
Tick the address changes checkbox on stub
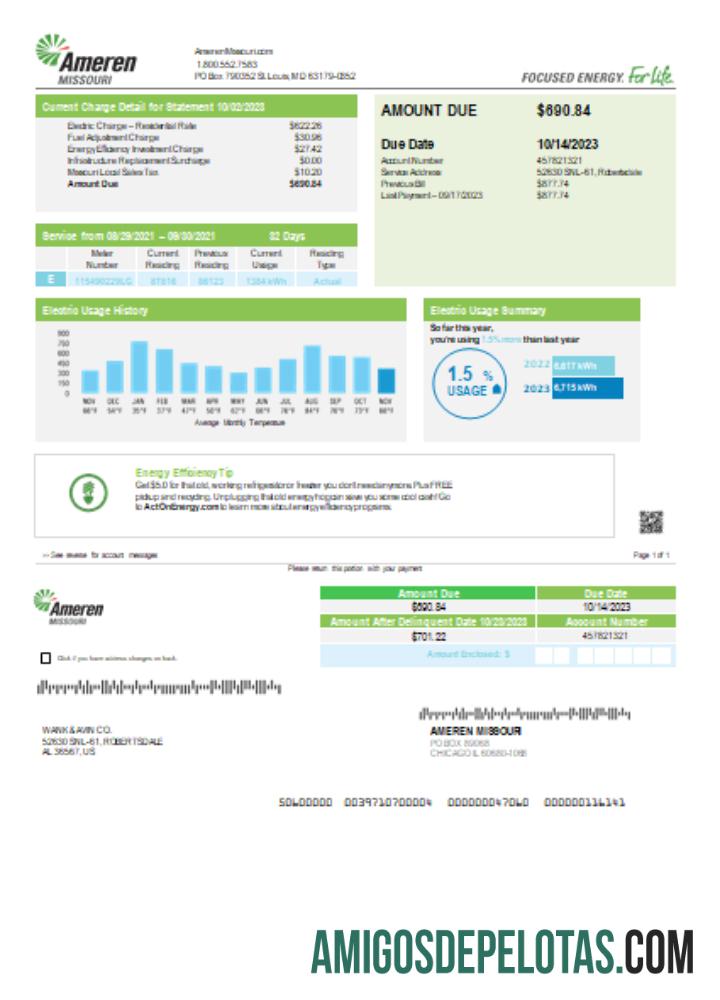click(45, 658)
